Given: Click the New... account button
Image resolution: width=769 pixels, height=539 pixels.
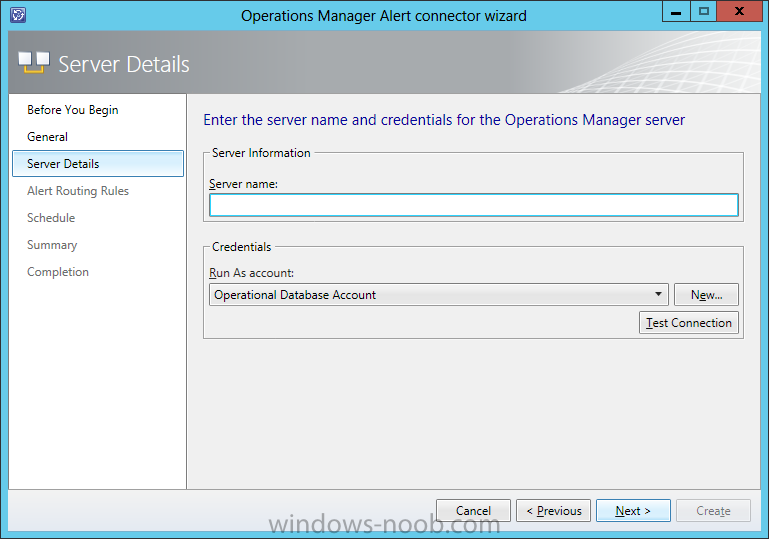Looking at the screenshot, I should click(706, 295).
